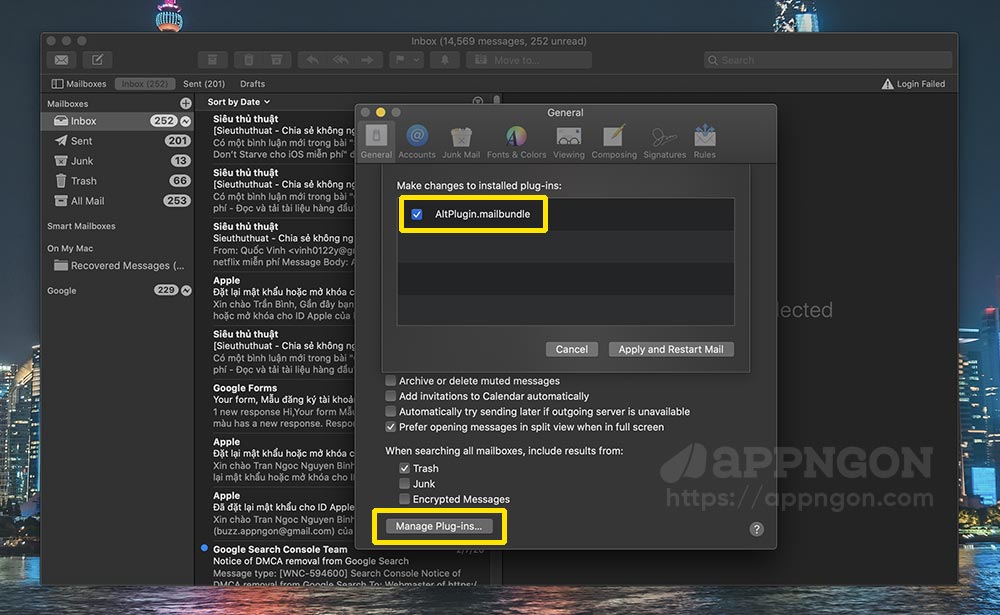
Task: Click the Get Mail envelope toolbar icon
Action: [x=62, y=60]
